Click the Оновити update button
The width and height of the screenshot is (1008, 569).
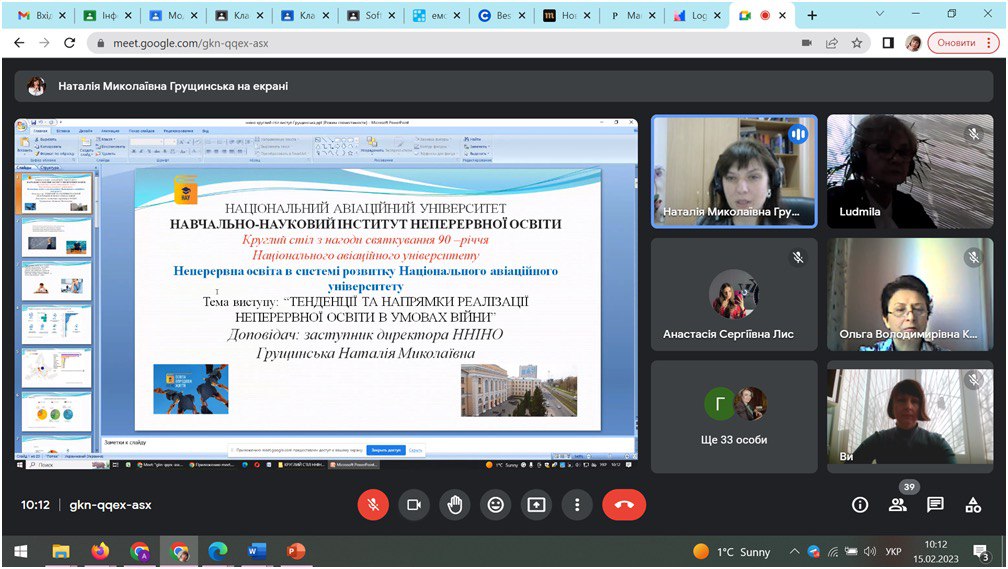(x=963, y=43)
